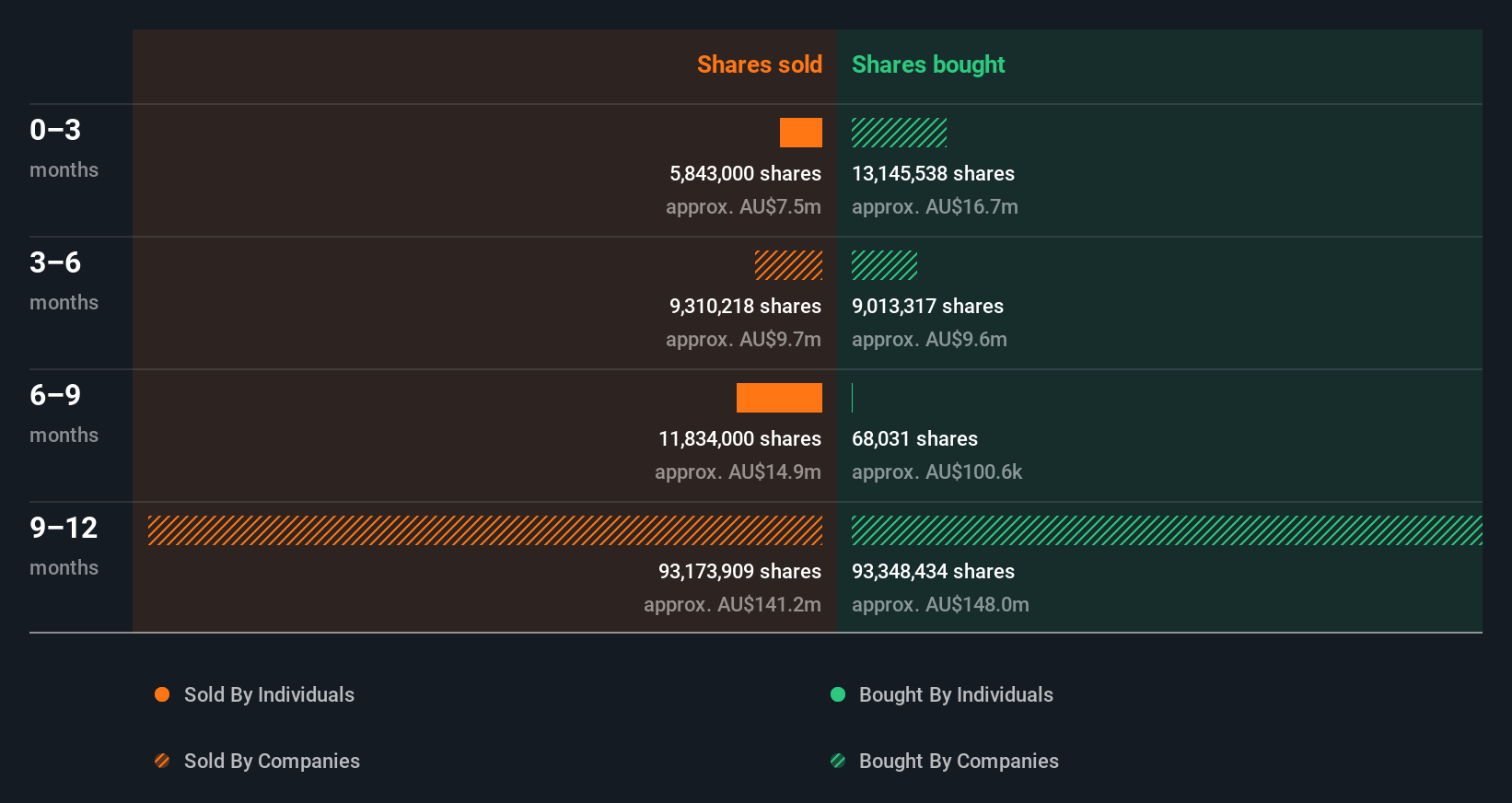Click the 11,834,000 shares sold value
1512x803 pixels.
pos(739,438)
